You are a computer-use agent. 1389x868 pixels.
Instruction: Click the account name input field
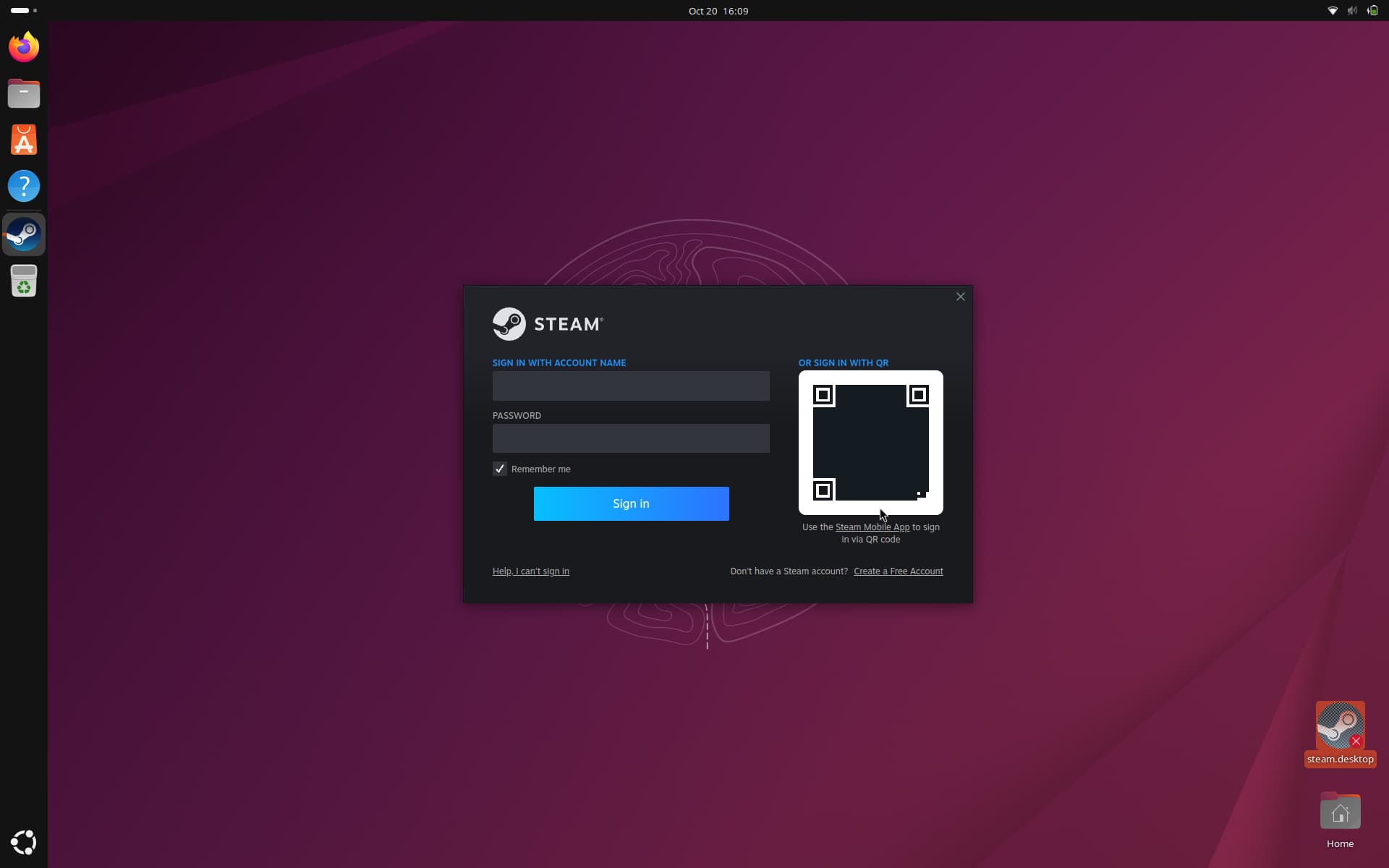click(630, 386)
